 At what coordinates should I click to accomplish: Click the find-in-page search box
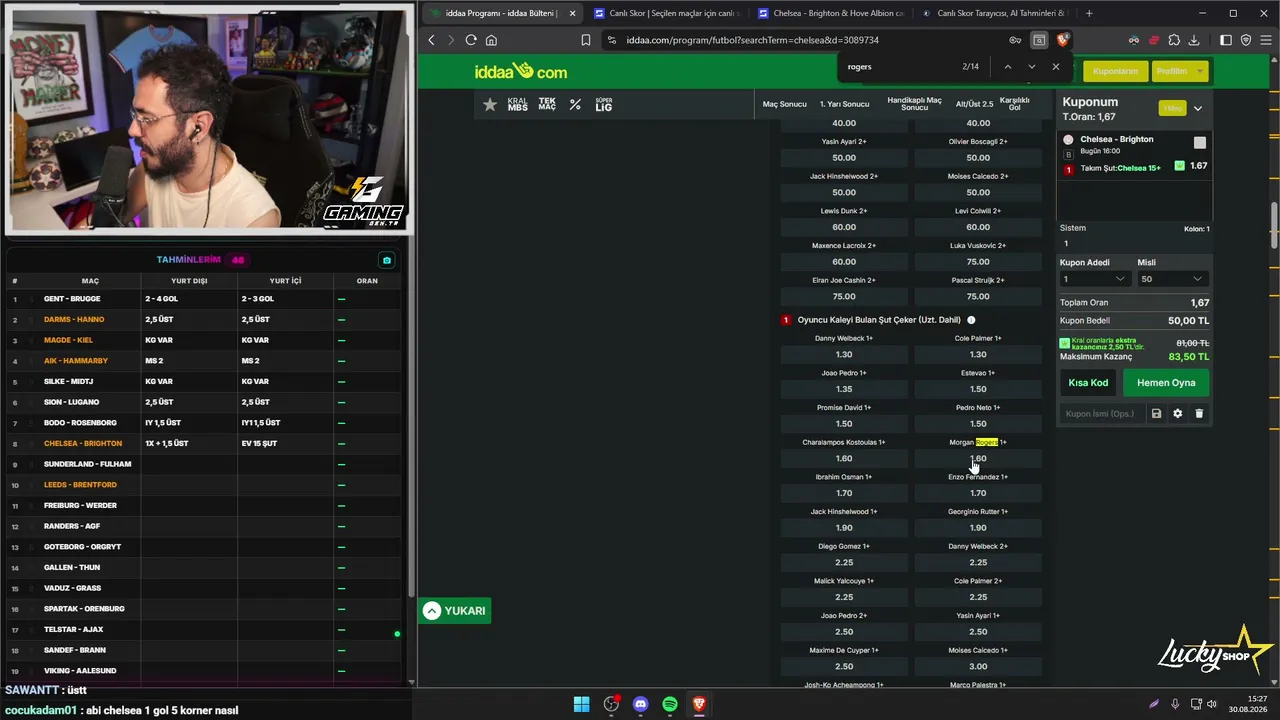click(x=900, y=67)
